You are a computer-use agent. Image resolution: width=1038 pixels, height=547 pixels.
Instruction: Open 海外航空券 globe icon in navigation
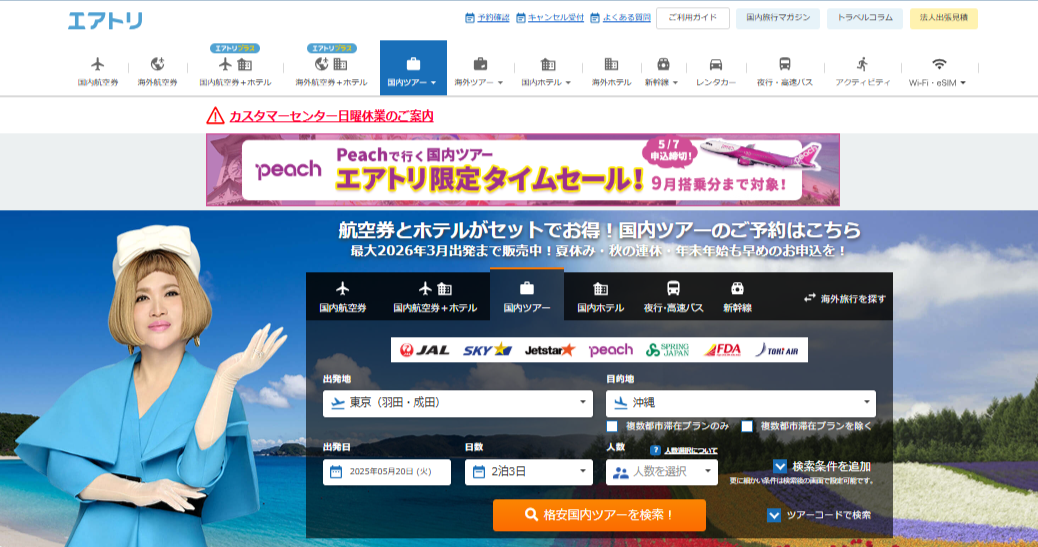(157, 64)
